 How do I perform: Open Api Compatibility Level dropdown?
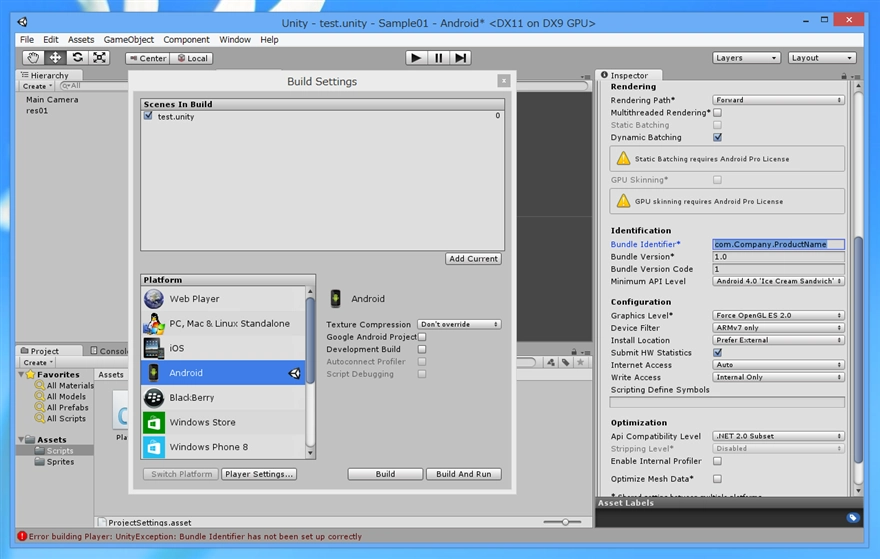pyautogui.click(x=778, y=436)
